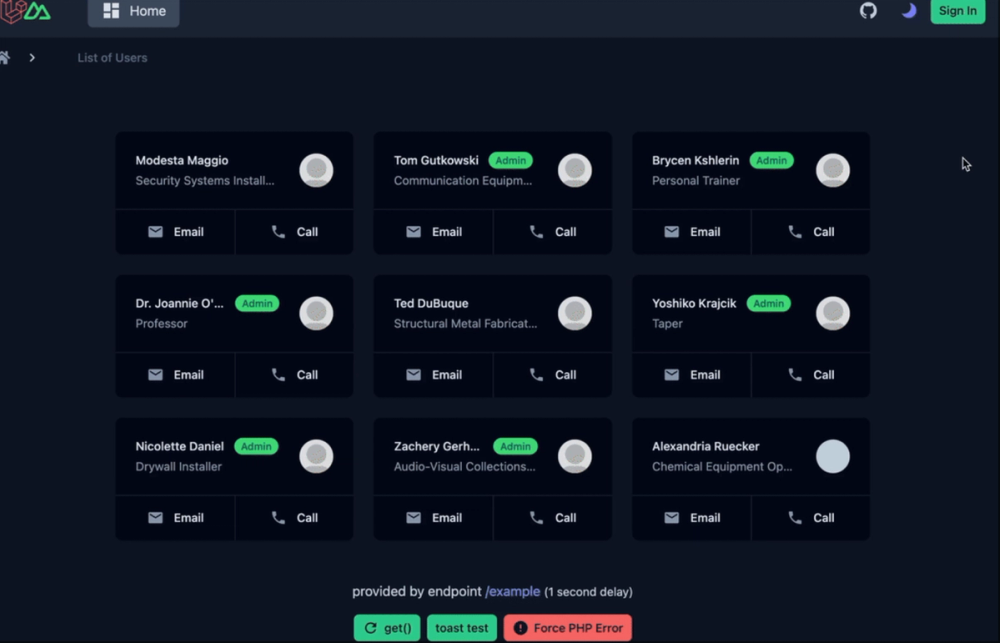This screenshot has height=643, width=1000.
Task: Email Ted DuBuque
Action: pyautogui.click(x=434, y=374)
